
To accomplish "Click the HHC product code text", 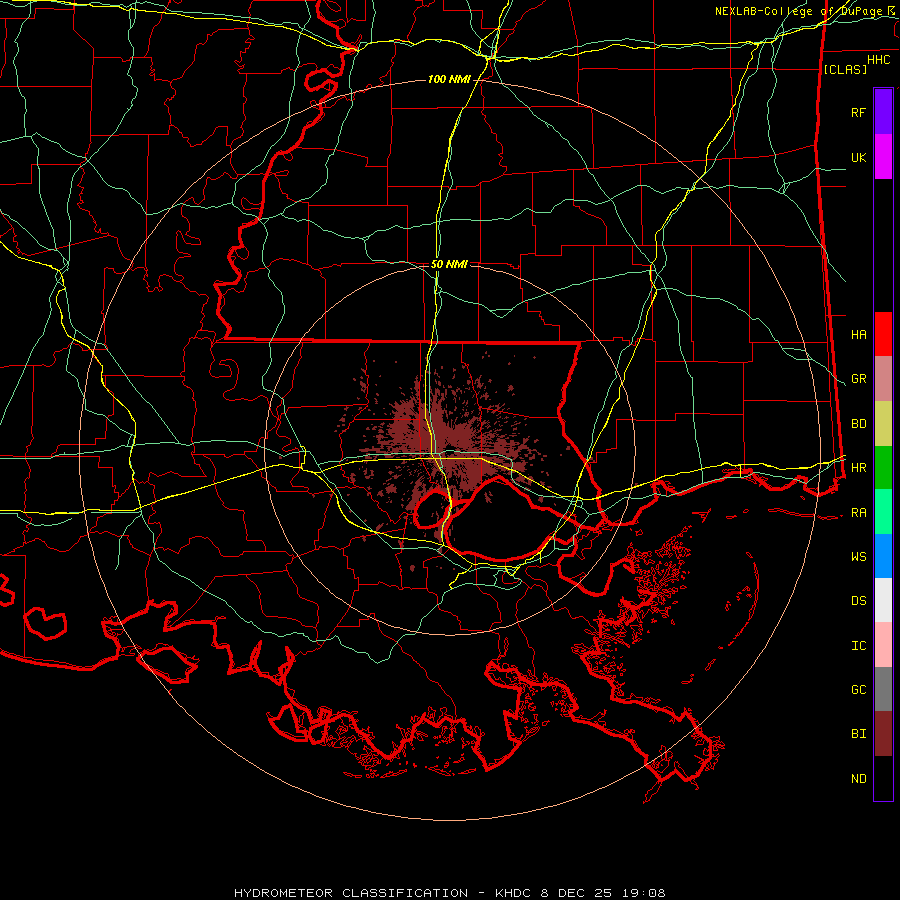I will (878, 60).
